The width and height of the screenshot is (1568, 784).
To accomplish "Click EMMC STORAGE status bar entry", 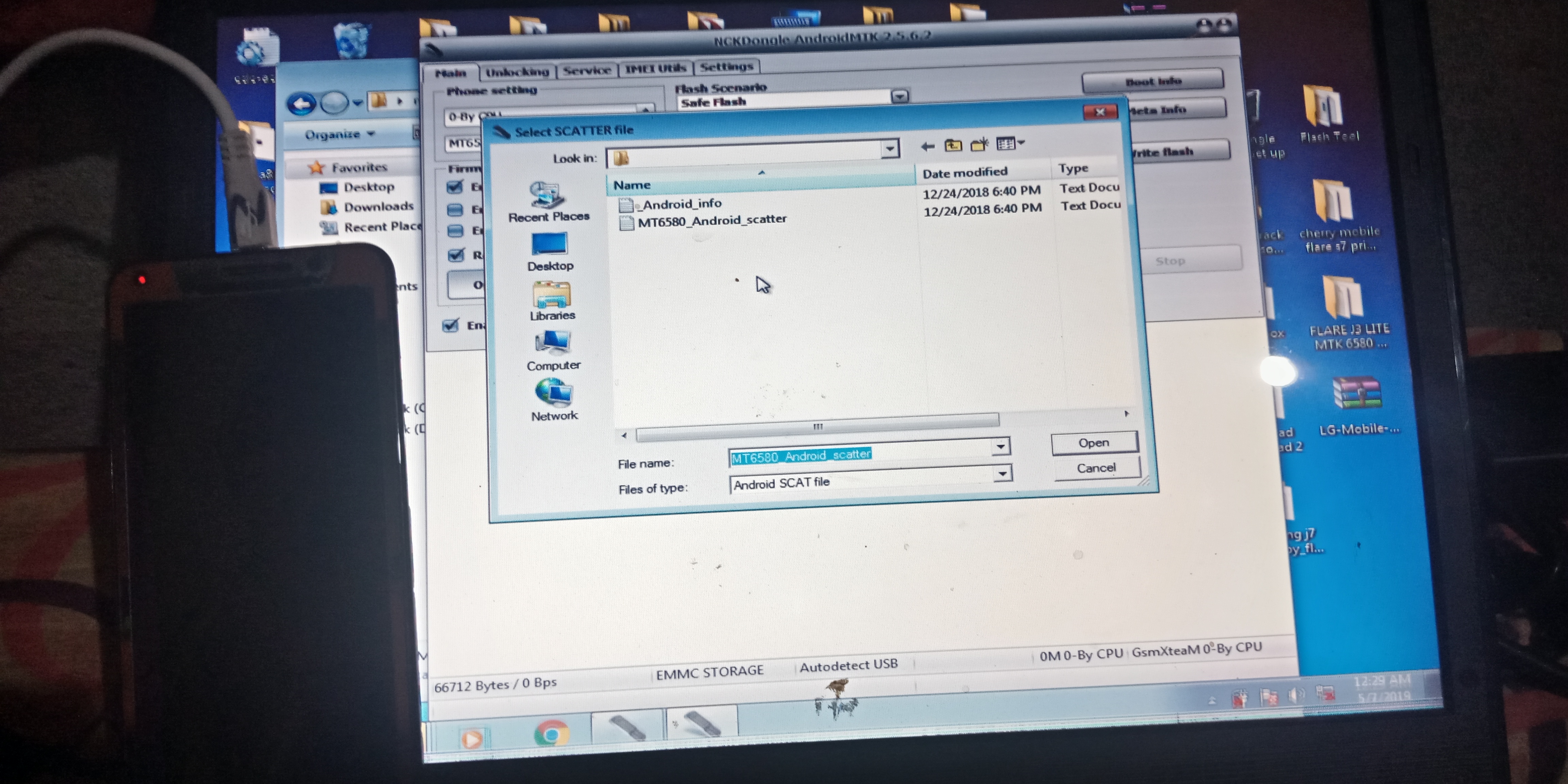I will pos(710,672).
